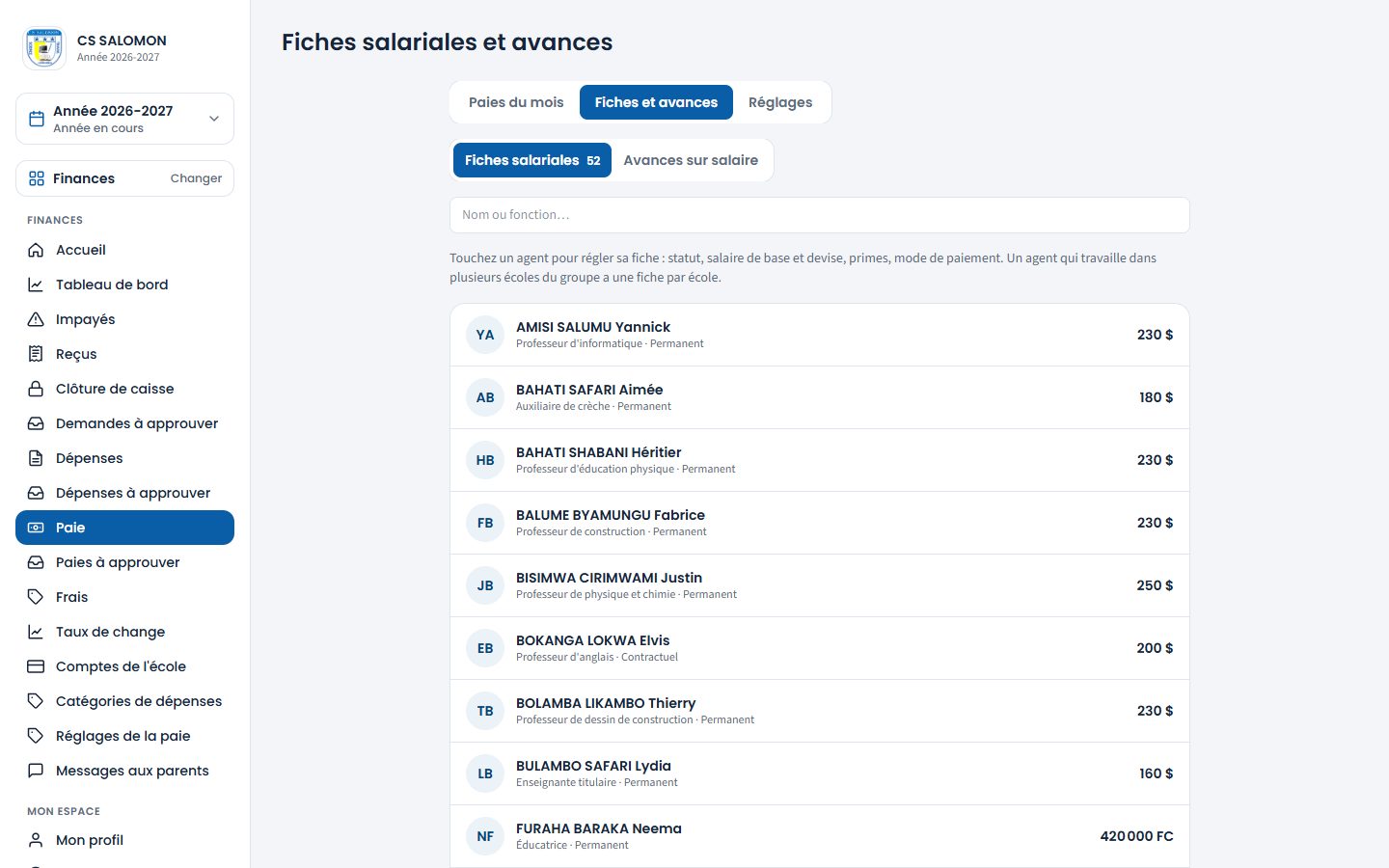The height and width of the screenshot is (868, 1389).
Task: Click the 250 $ salary amount
Action: tap(1155, 585)
